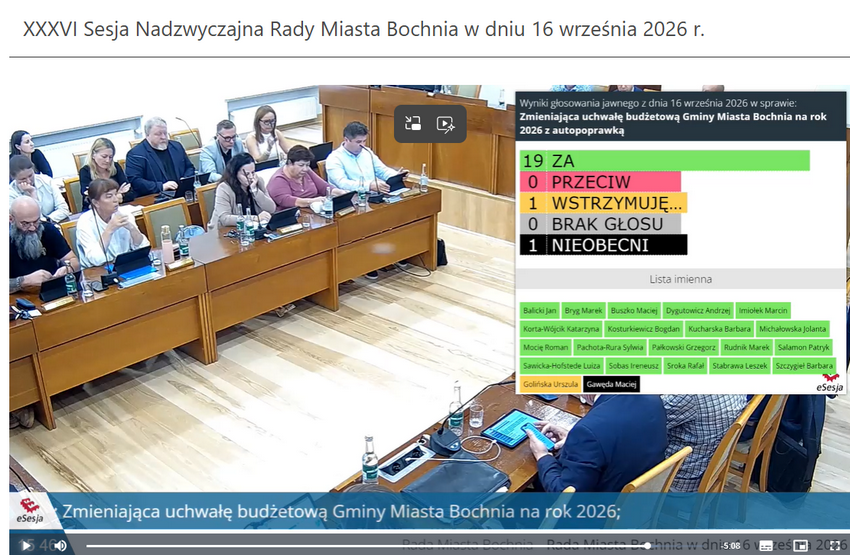The image size is (850, 555).
Task: Click the Gawęda Maciej name tag
Action: pyautogui.click(x=611, y=384)
